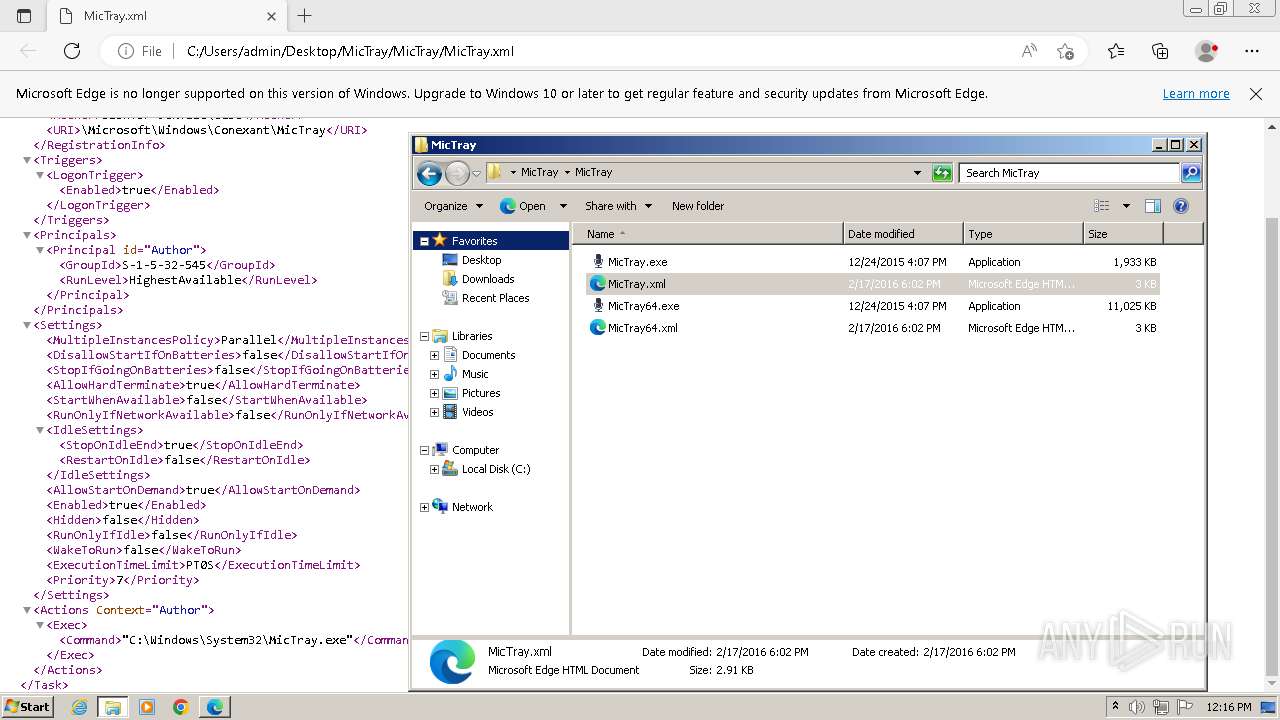This screenshot has width=1280, height=720.
Task: Click the Search MicTray field
Action: pyautogui.click(x=1070, y=173)
